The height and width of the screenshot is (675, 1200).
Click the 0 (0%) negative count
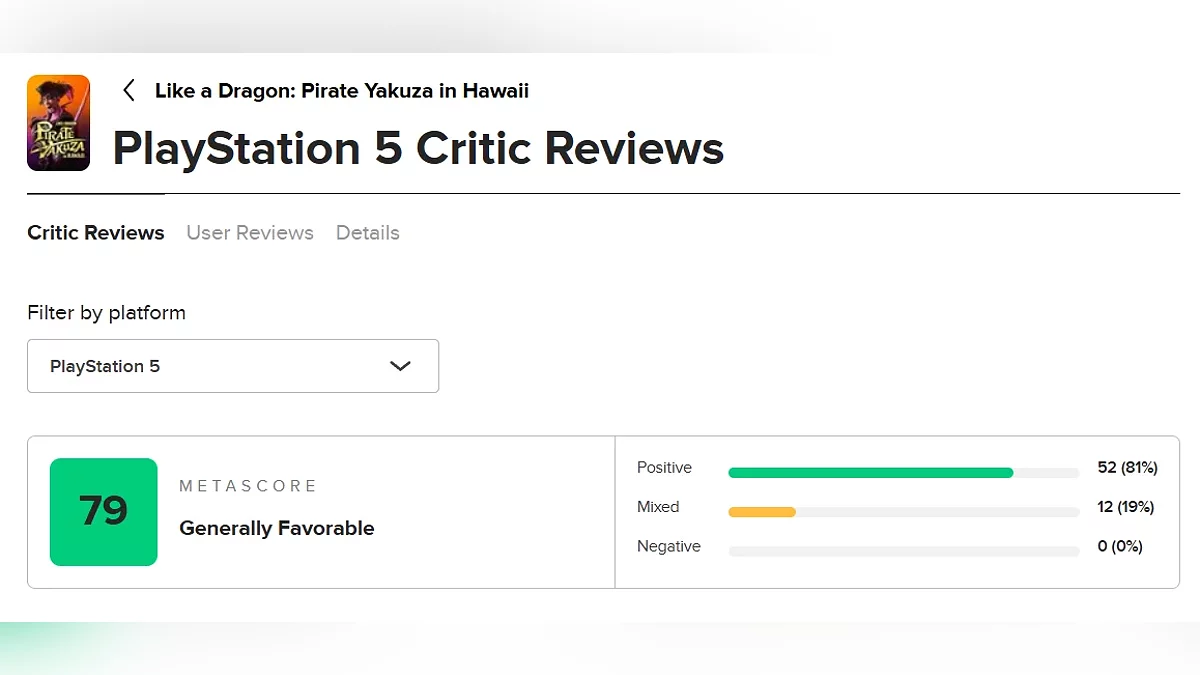click(x=1120, y=547)
